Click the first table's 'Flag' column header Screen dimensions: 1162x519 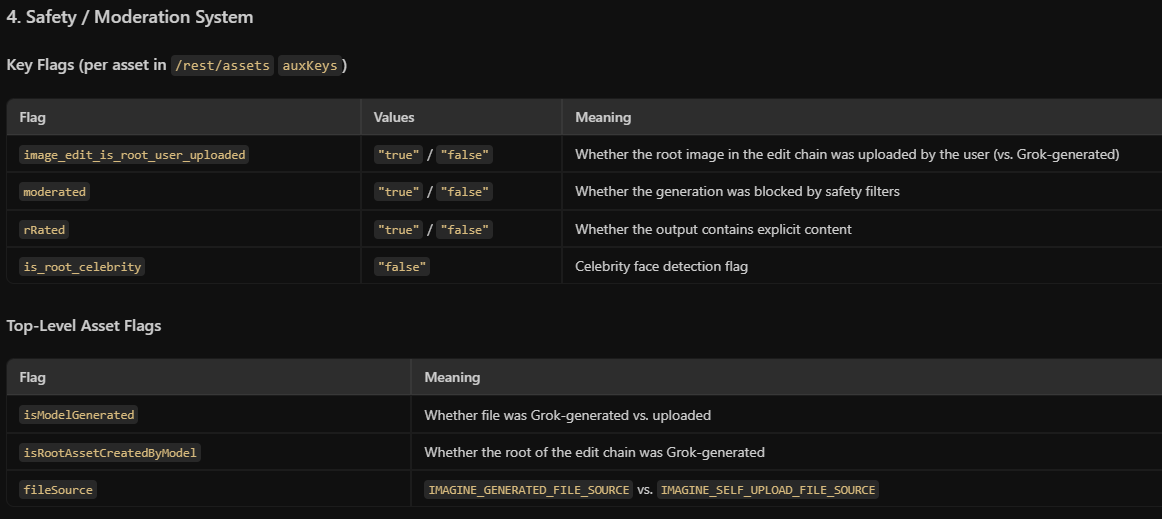33,117
